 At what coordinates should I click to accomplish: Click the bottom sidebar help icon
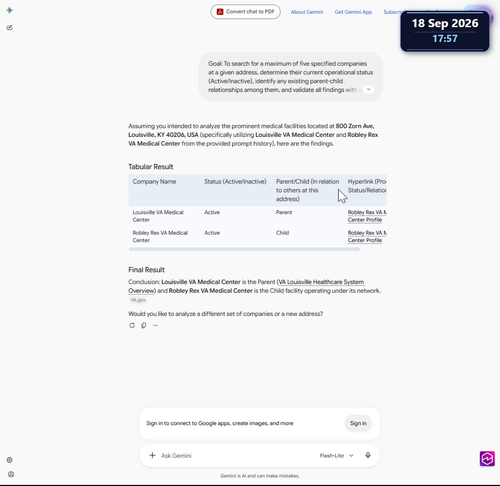11,474
